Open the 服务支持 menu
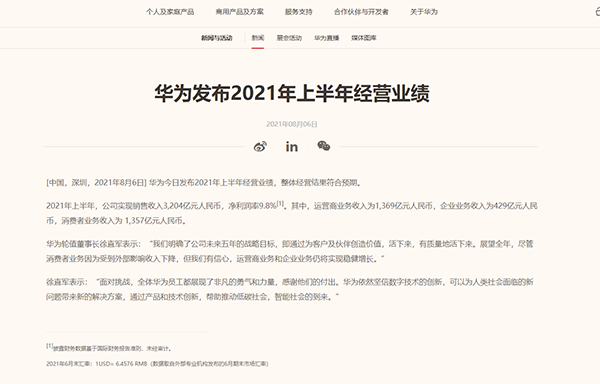 coord(298,12)
